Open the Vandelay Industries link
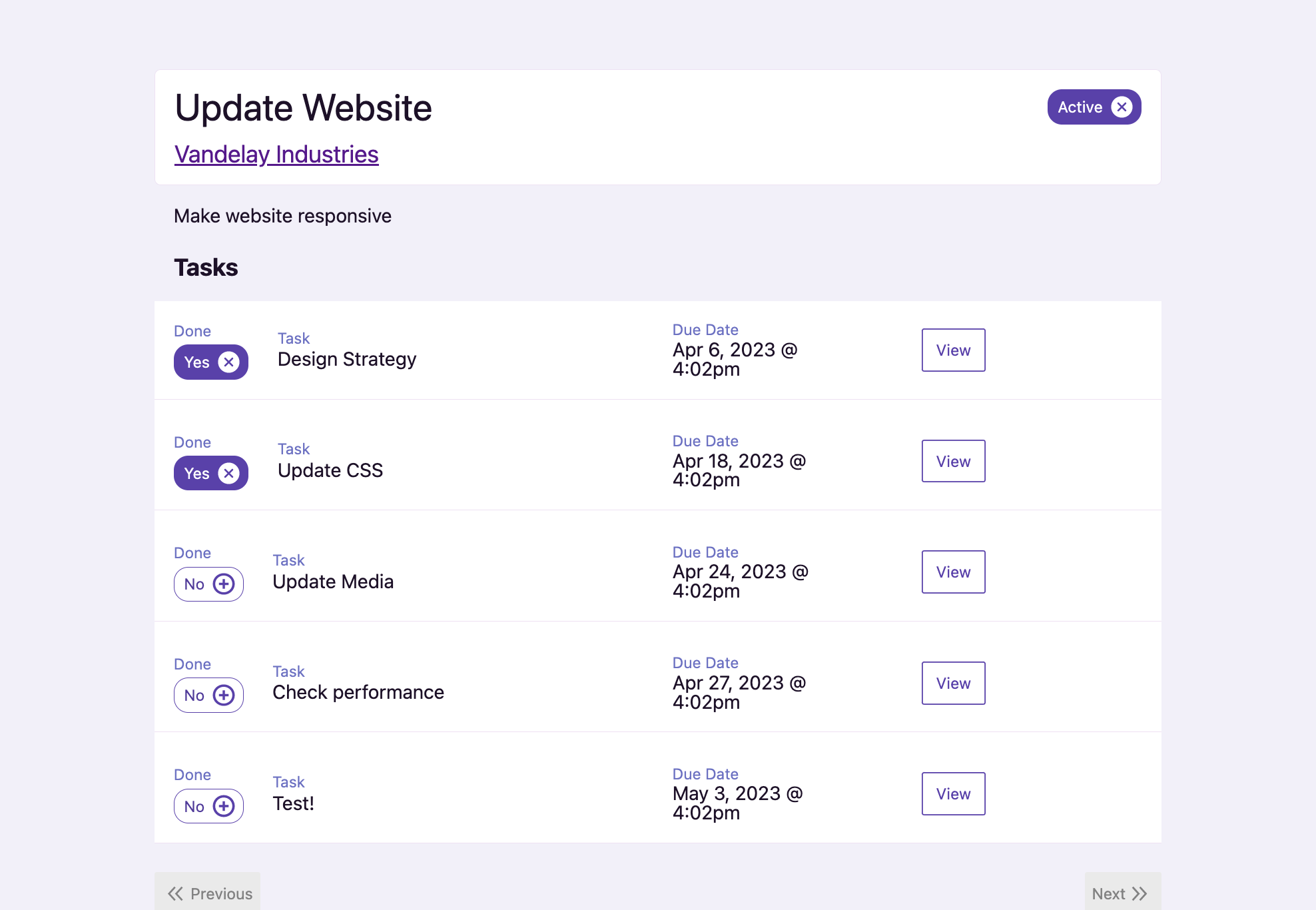The width and height of the screenshot is (1316, 910). click(276, 155)
